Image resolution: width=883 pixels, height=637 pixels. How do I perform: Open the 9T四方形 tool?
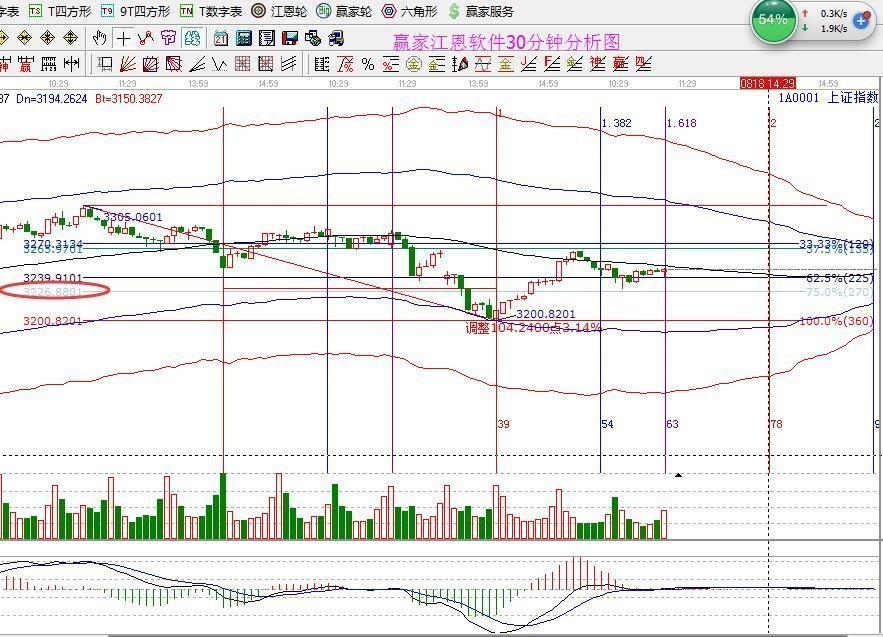(135, 11)
